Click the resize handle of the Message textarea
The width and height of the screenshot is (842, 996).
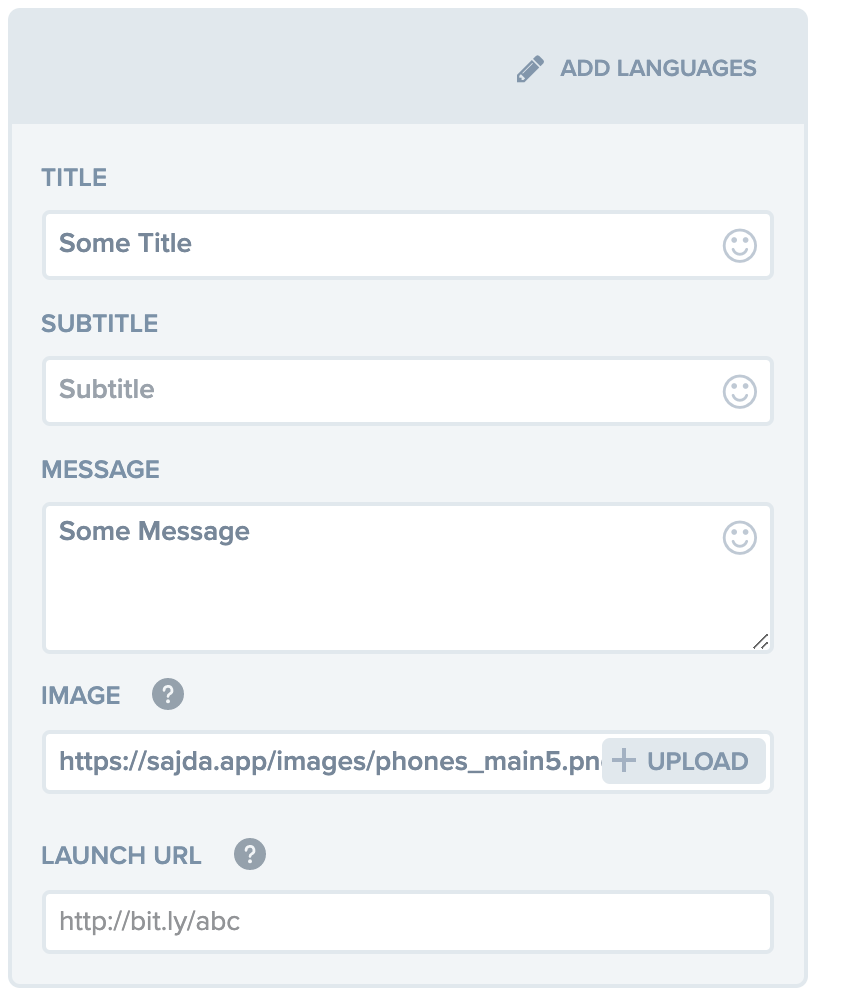coord(761,641)
